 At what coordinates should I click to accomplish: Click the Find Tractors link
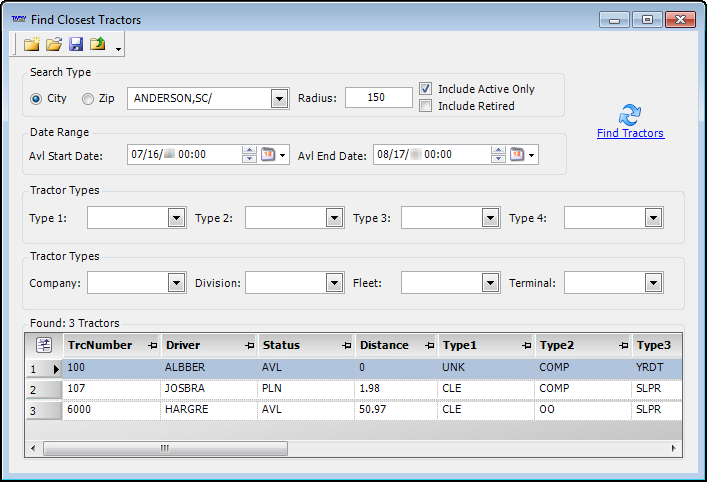(x=630, y=133)
